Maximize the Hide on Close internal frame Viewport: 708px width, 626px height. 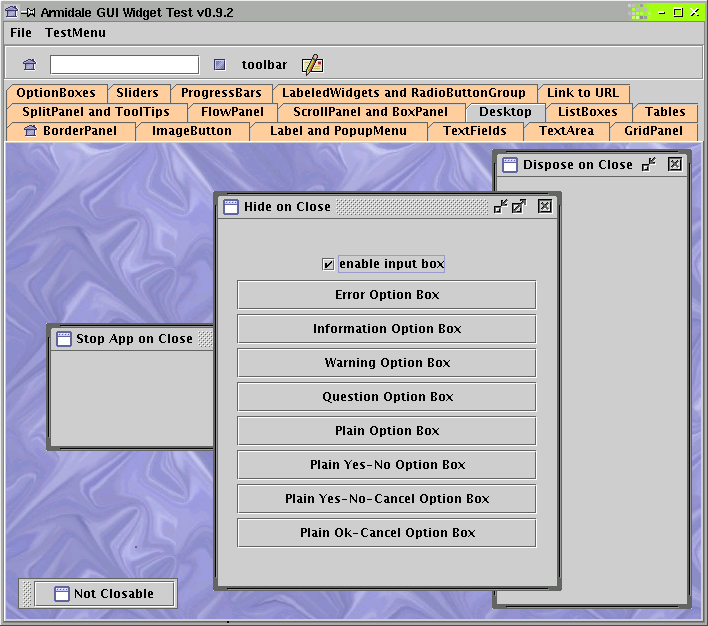[x=519, y=206]
